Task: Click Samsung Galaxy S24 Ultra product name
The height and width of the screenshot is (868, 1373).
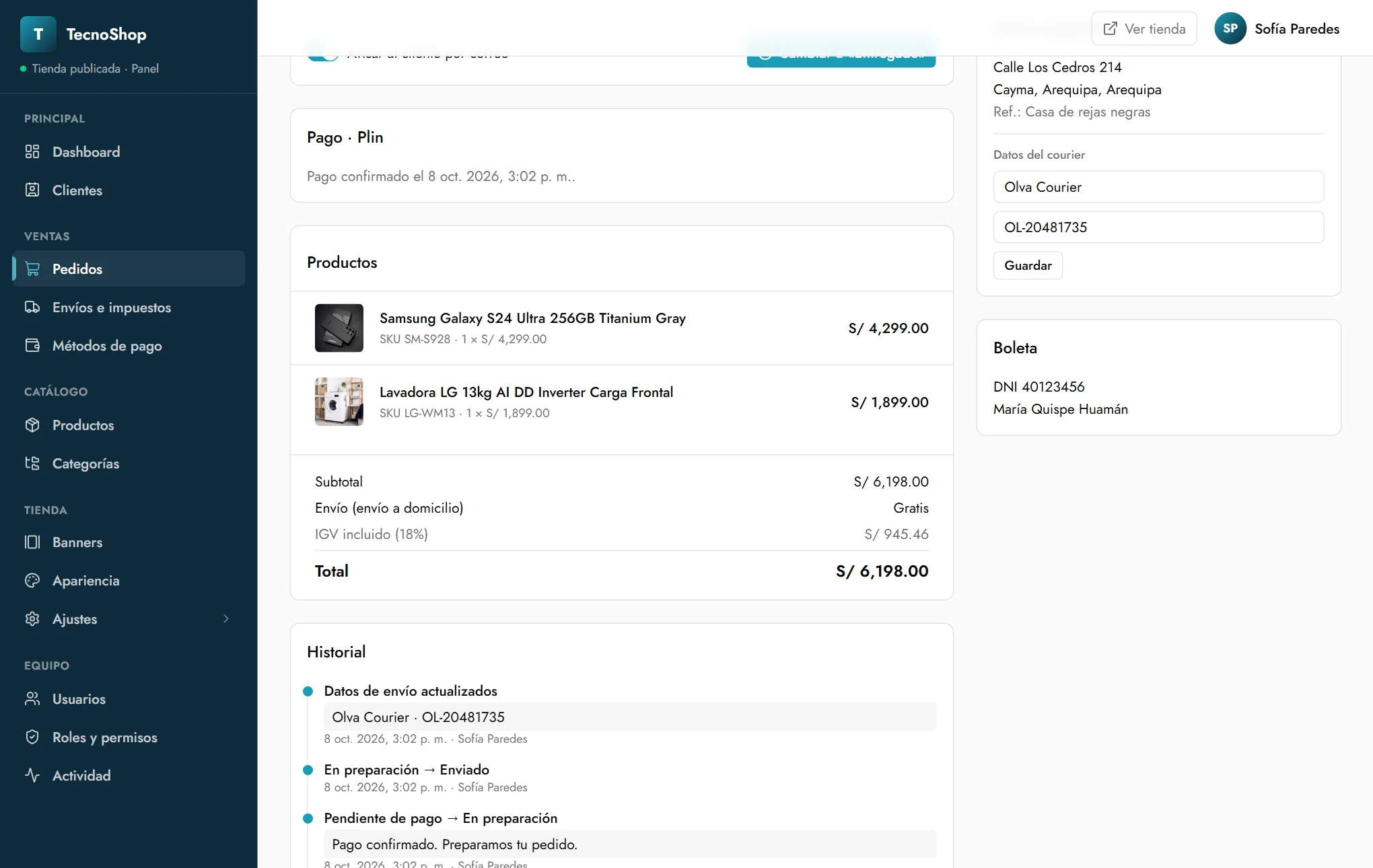Action: tap(532, 318)
